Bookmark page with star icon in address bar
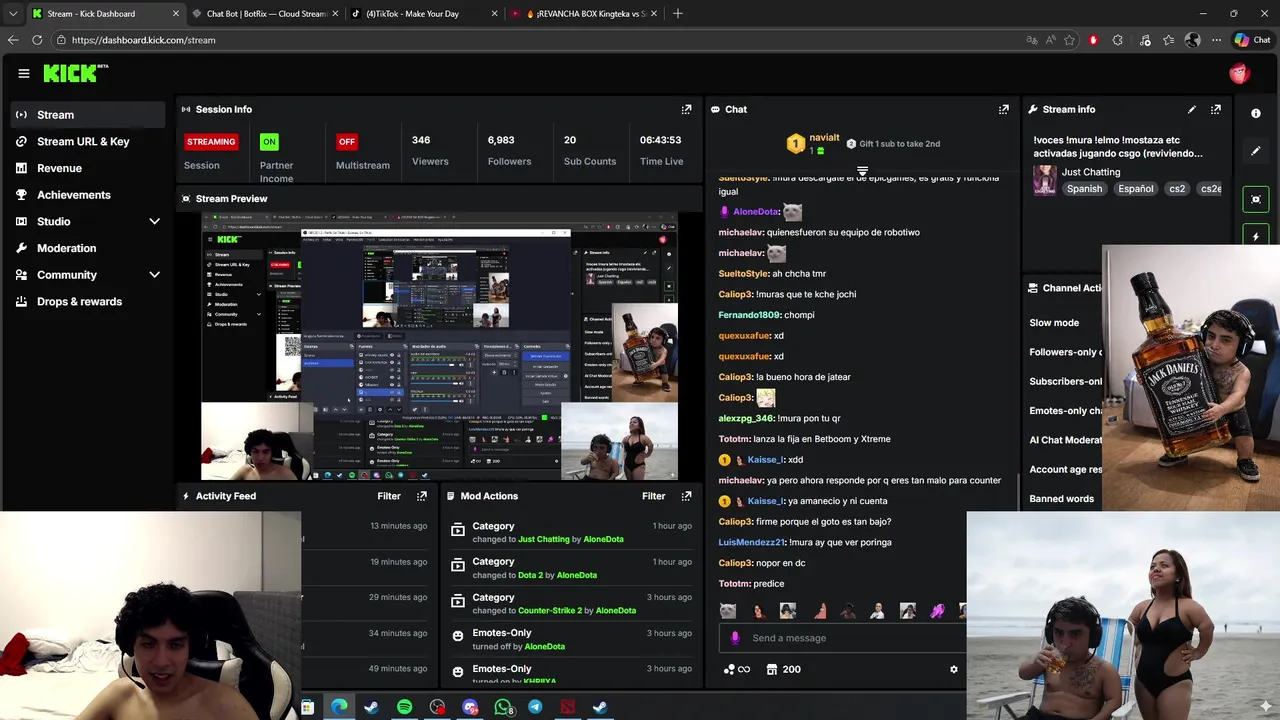 pyautogui.click(x=1069, y=40)
